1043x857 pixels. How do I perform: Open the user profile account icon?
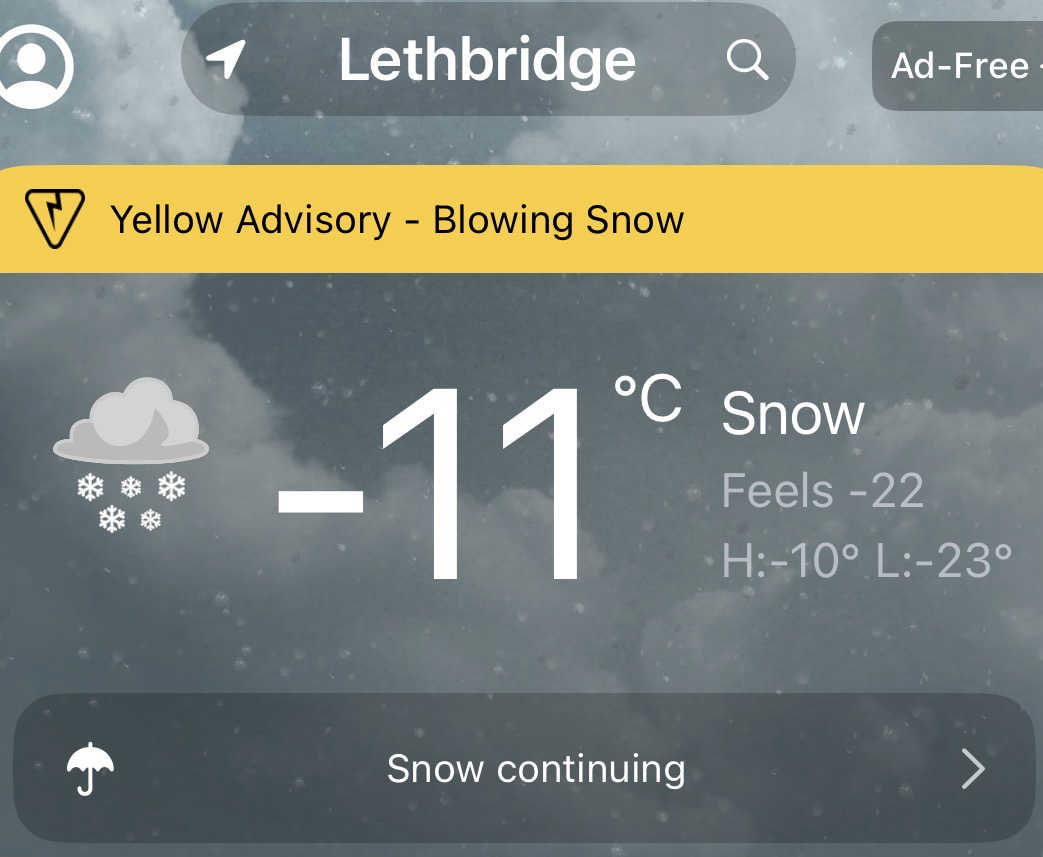[x=34, y=63]
